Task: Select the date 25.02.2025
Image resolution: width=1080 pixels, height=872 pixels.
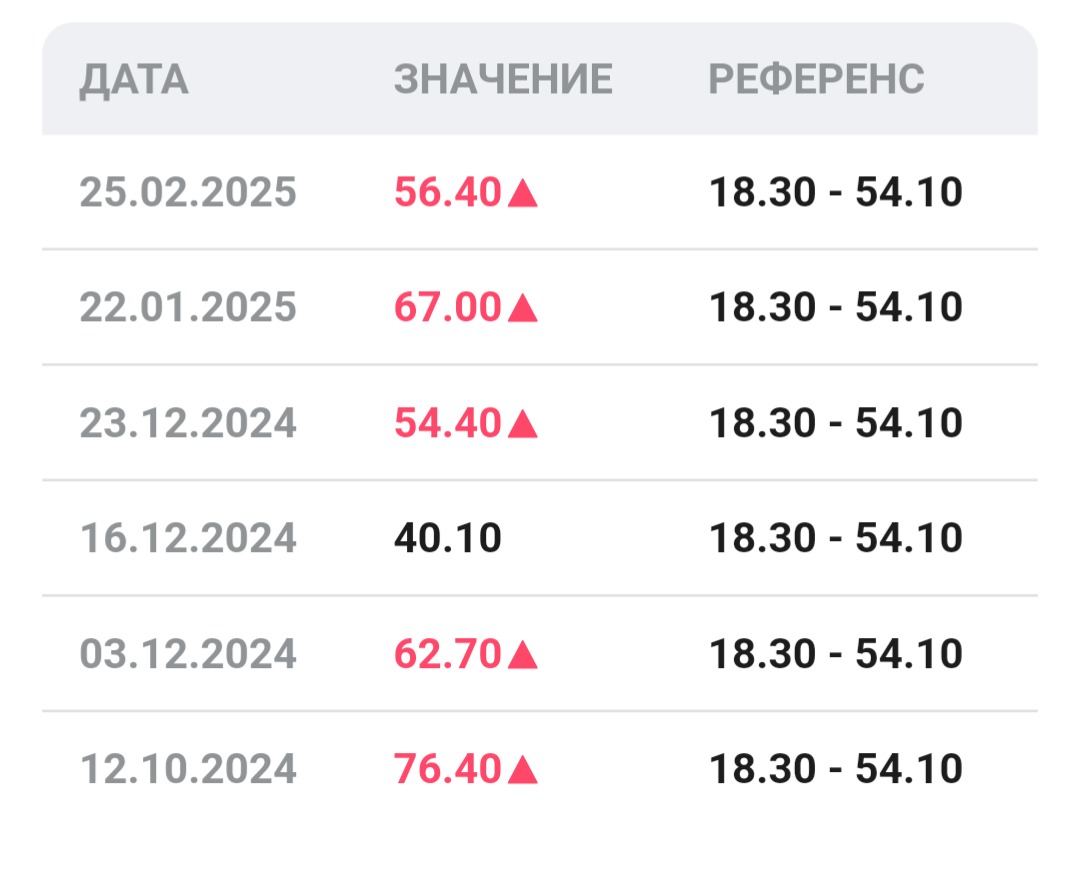Action: [188, 192]
